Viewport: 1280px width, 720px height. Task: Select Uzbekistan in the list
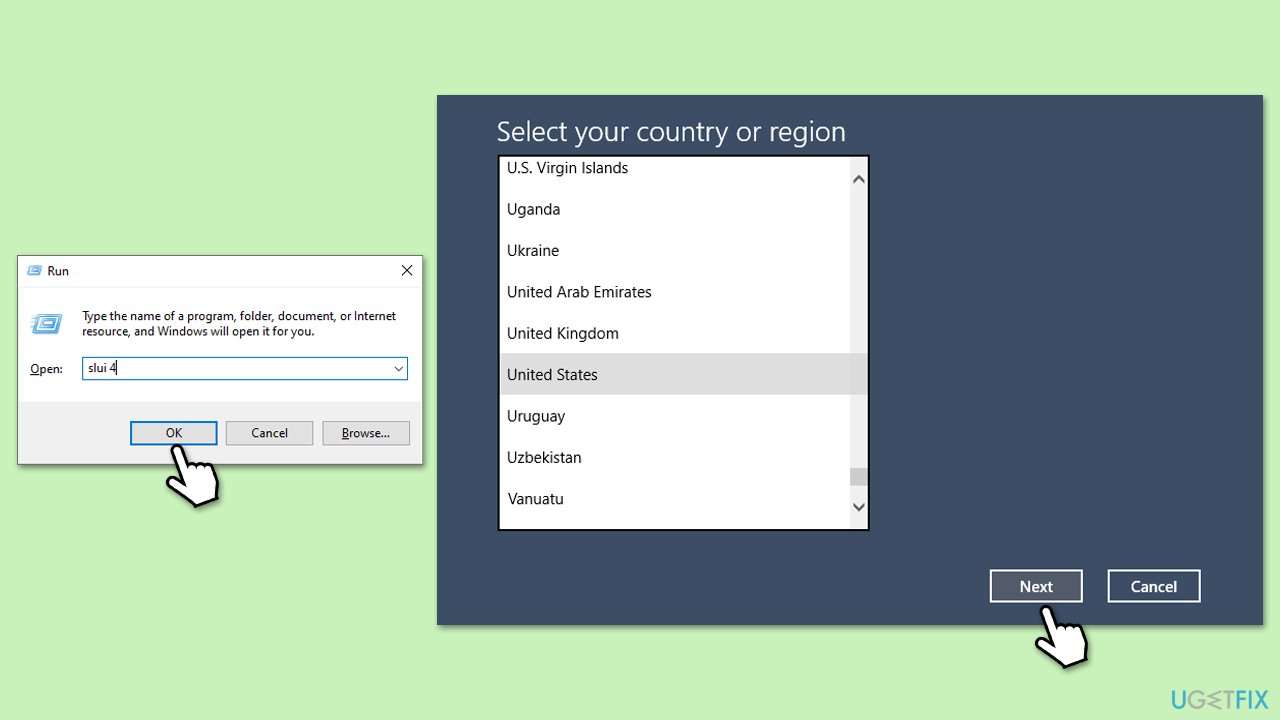(544, 458)
